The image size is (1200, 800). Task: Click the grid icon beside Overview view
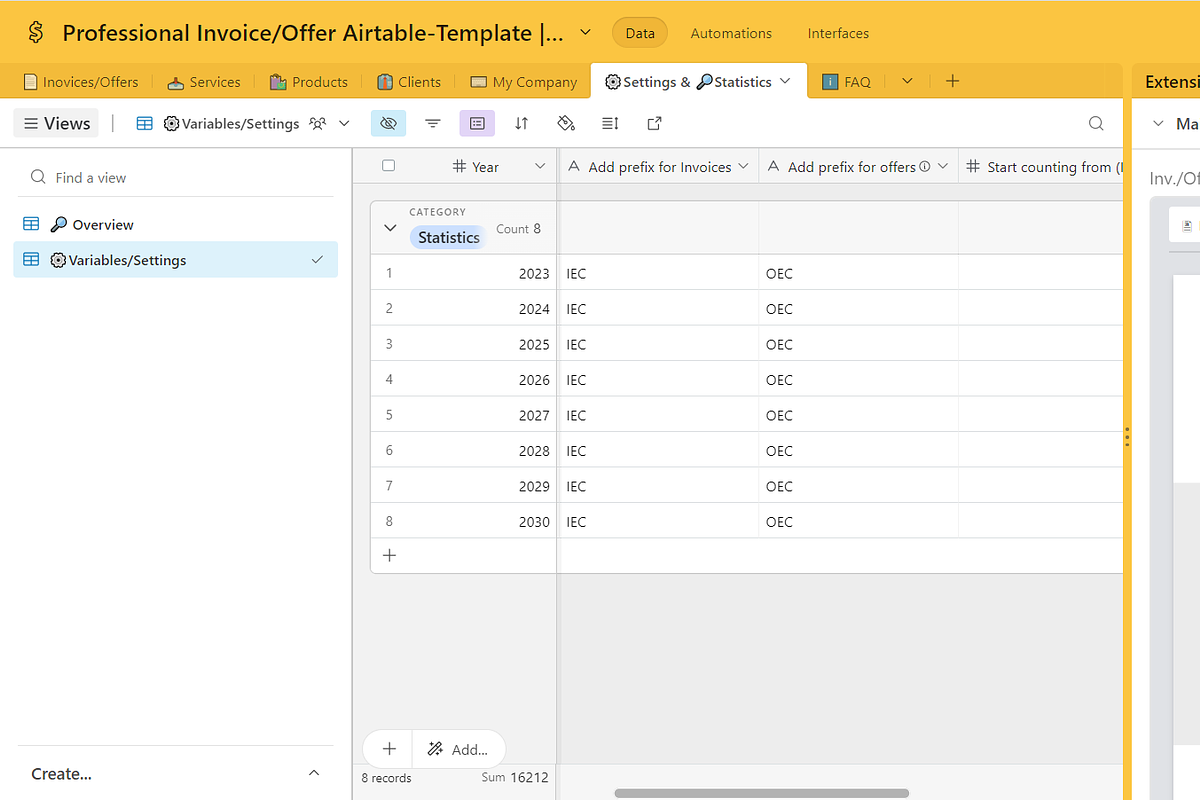31,224
